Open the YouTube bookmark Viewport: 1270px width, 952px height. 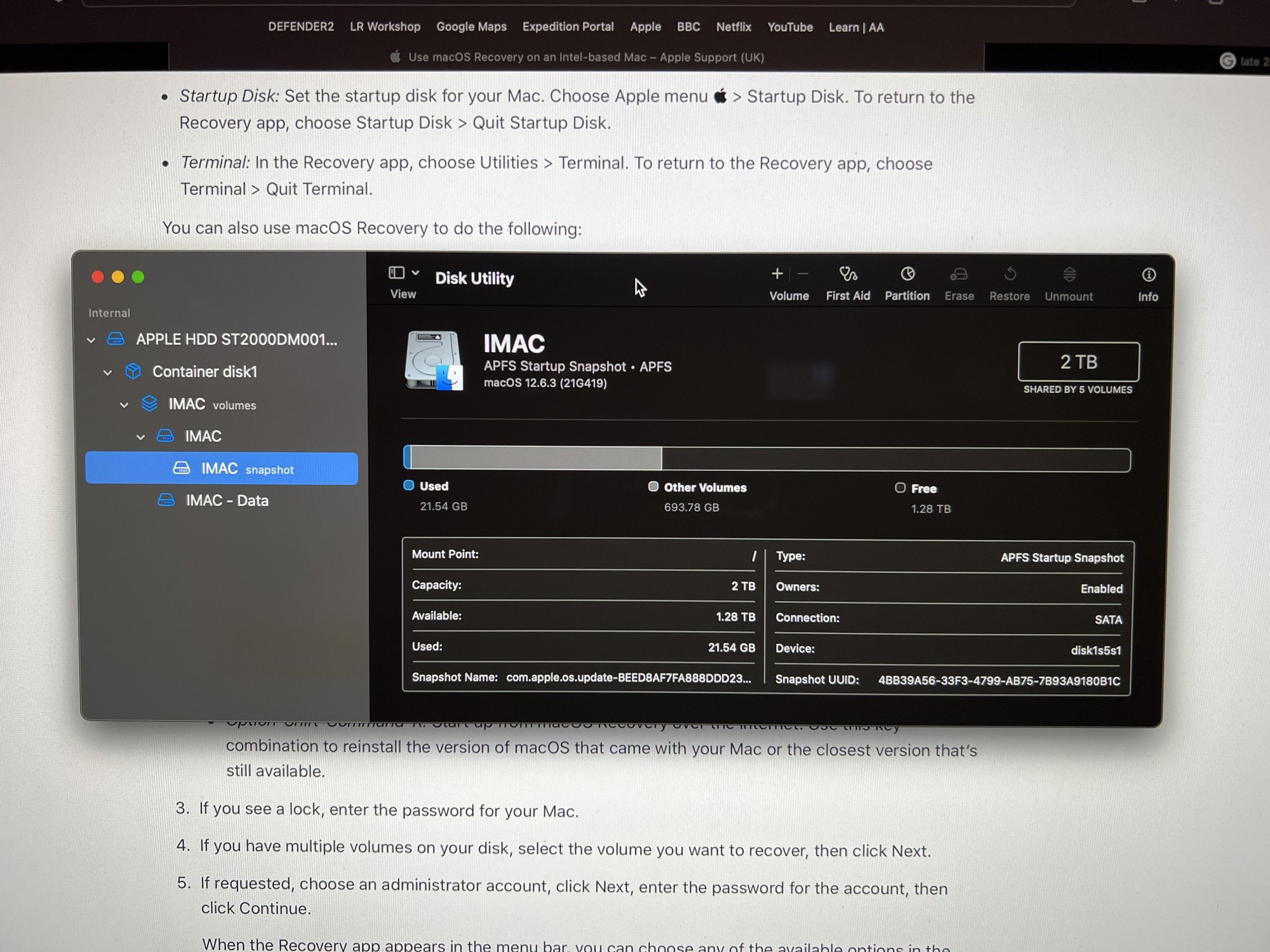pyautogui.click(x=789, y=27)
